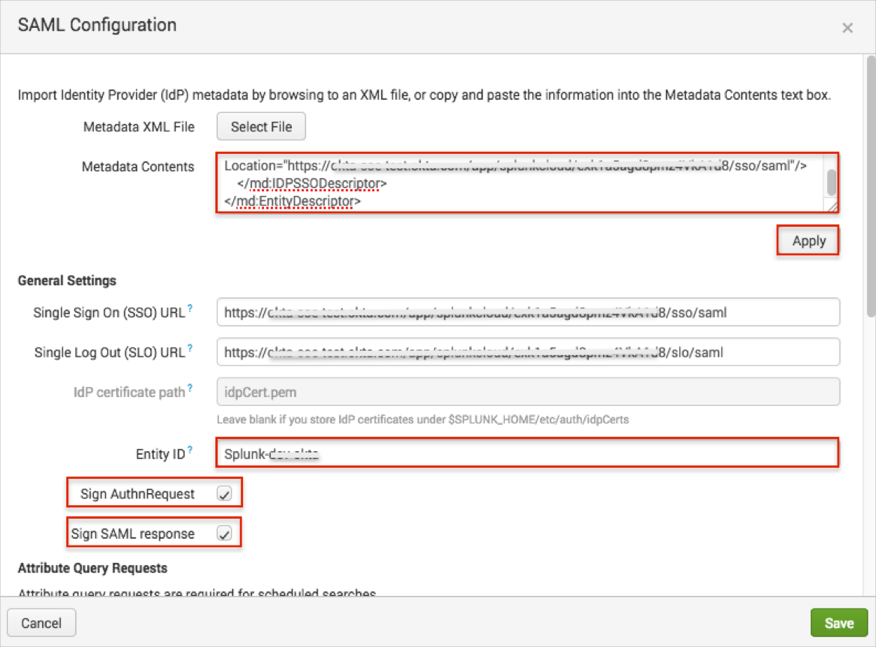Show the help tooltip for Entity ID
876x647 pixels.
[190, 451]
